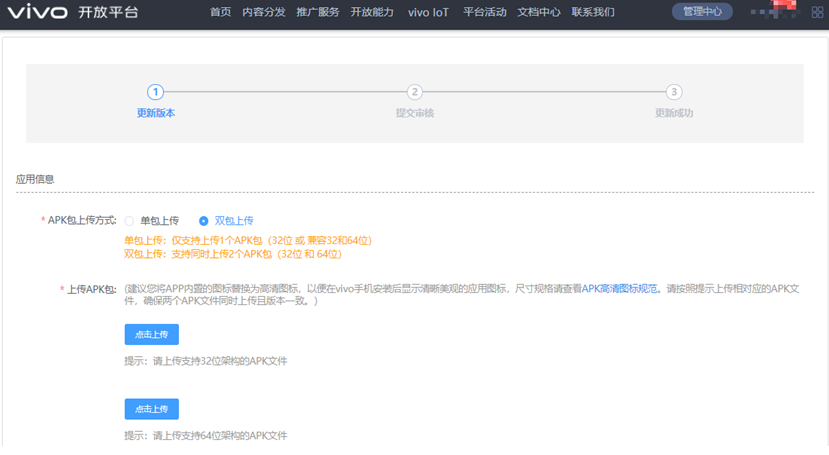Screen dimensions: 829x455
Task: Click 点击上传 for the 32位 APK
Action: [x=152, y=335]
